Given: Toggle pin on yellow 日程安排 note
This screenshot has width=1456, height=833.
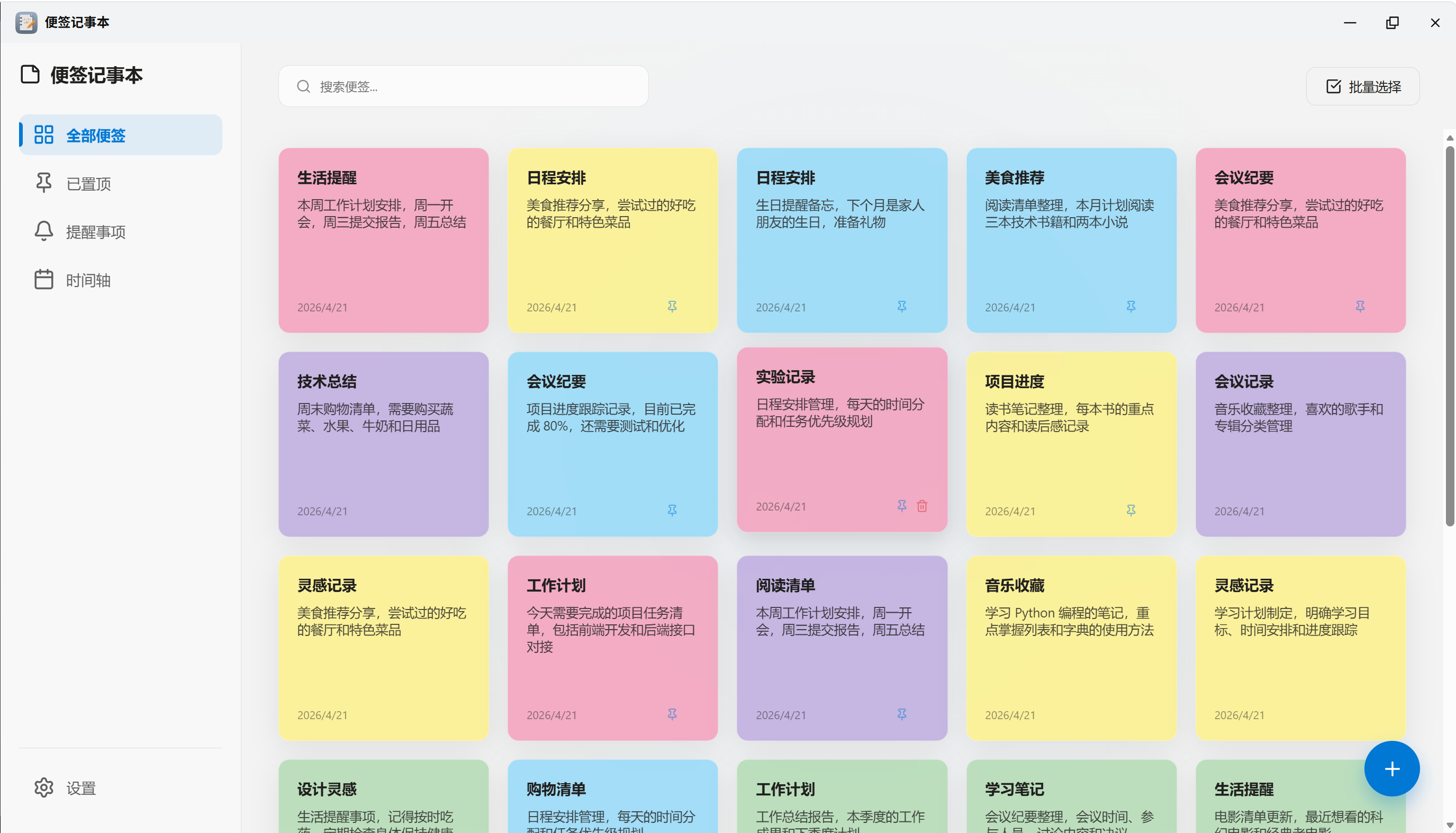Looking at the screenshot, I should (x=672, y=307).
